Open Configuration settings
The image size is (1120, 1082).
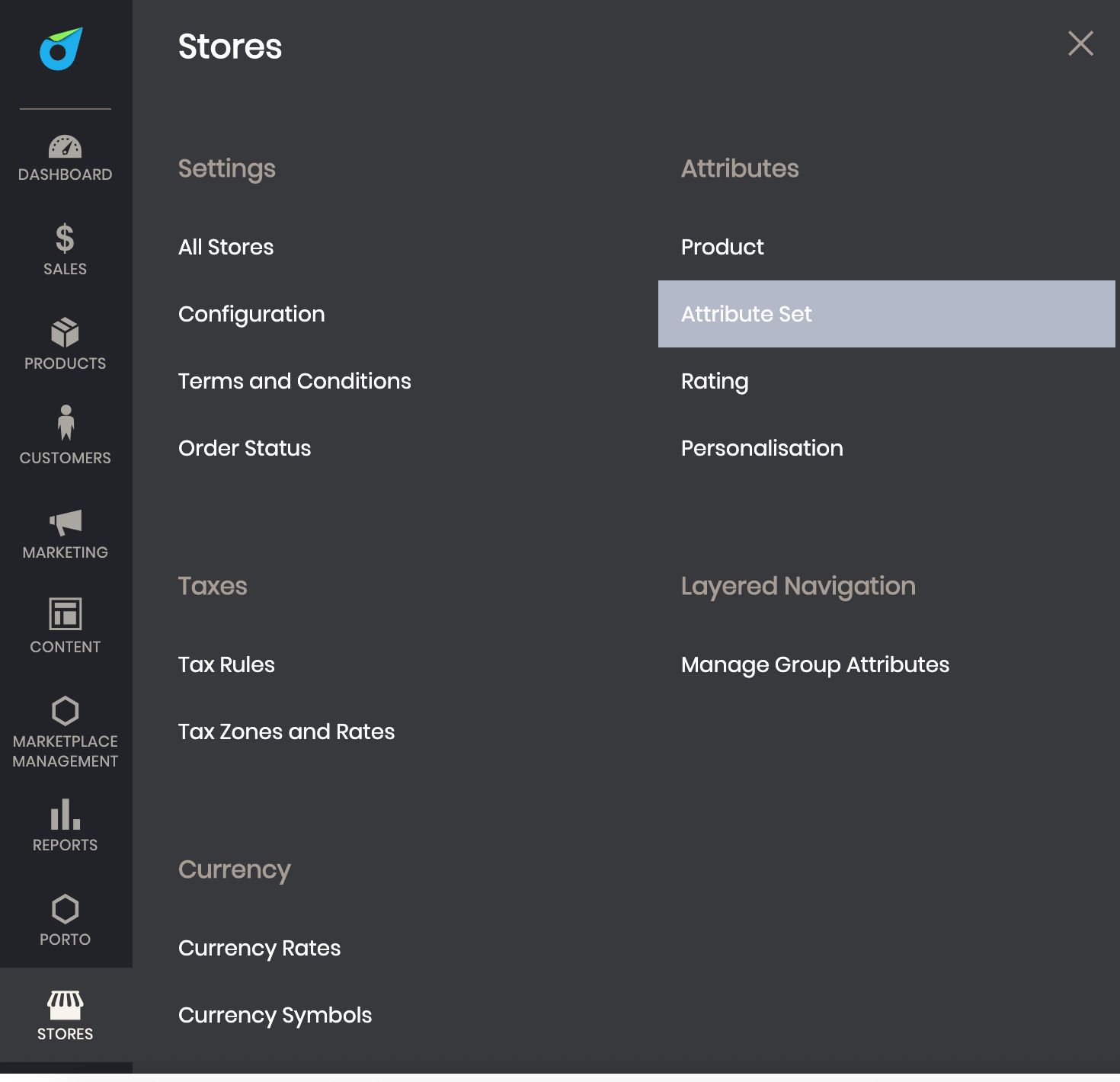tap(251, 314)
